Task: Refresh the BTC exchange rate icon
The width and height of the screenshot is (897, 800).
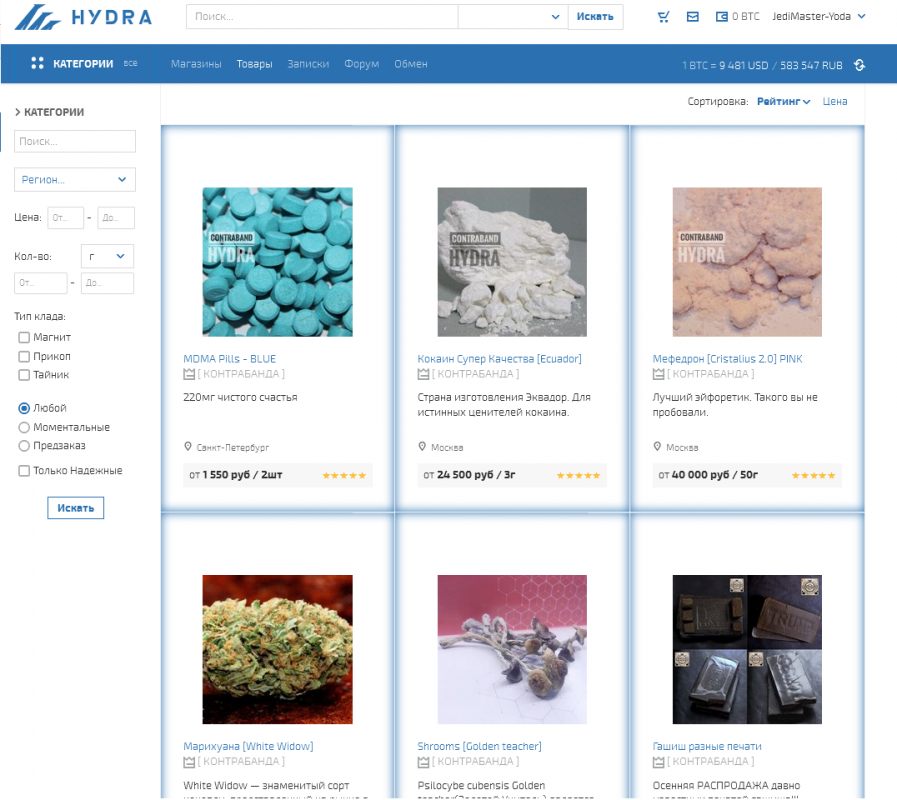Action: point(859,65)
